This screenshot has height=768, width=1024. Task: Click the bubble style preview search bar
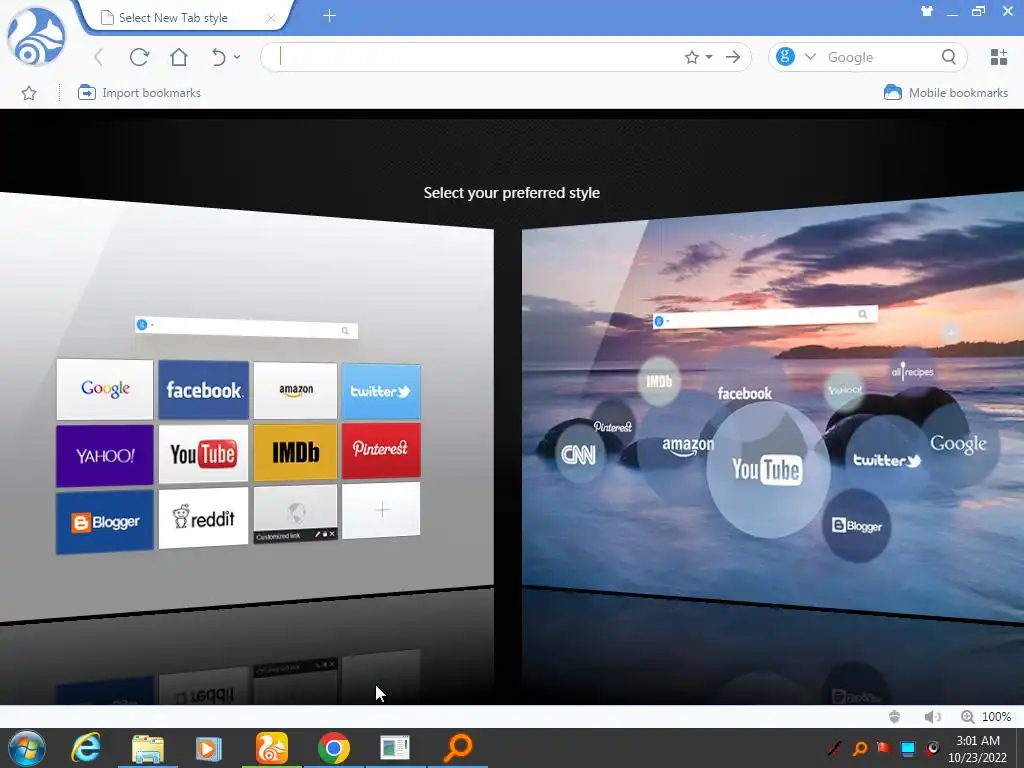[x=765, y=317]
